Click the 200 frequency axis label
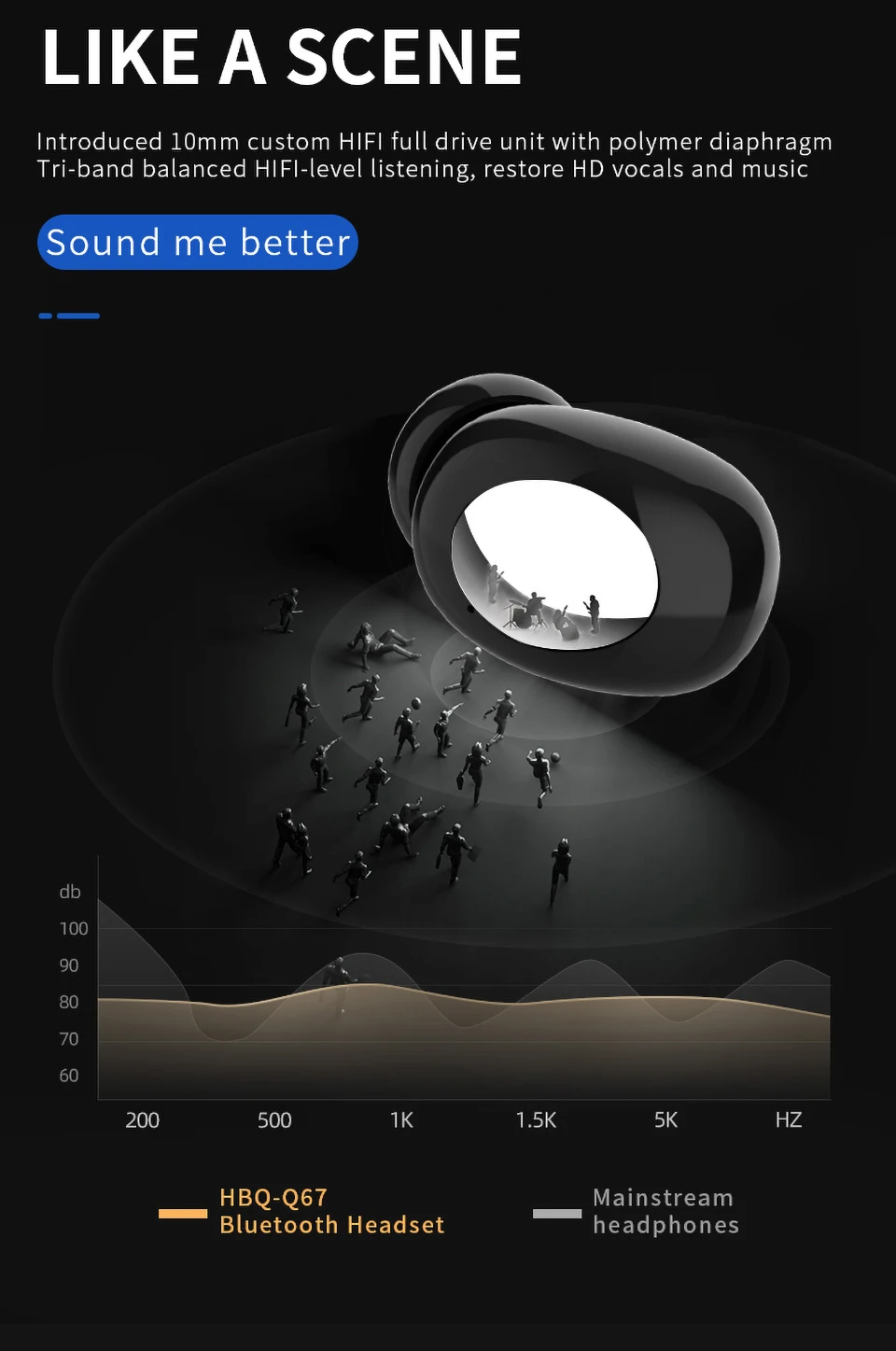 pyautogui.click(x=143, y=1119)
